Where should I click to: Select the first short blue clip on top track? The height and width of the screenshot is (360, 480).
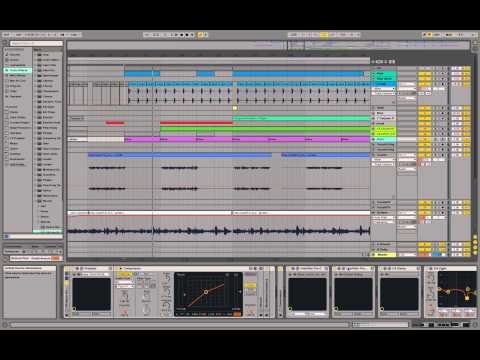pos(142,74)
